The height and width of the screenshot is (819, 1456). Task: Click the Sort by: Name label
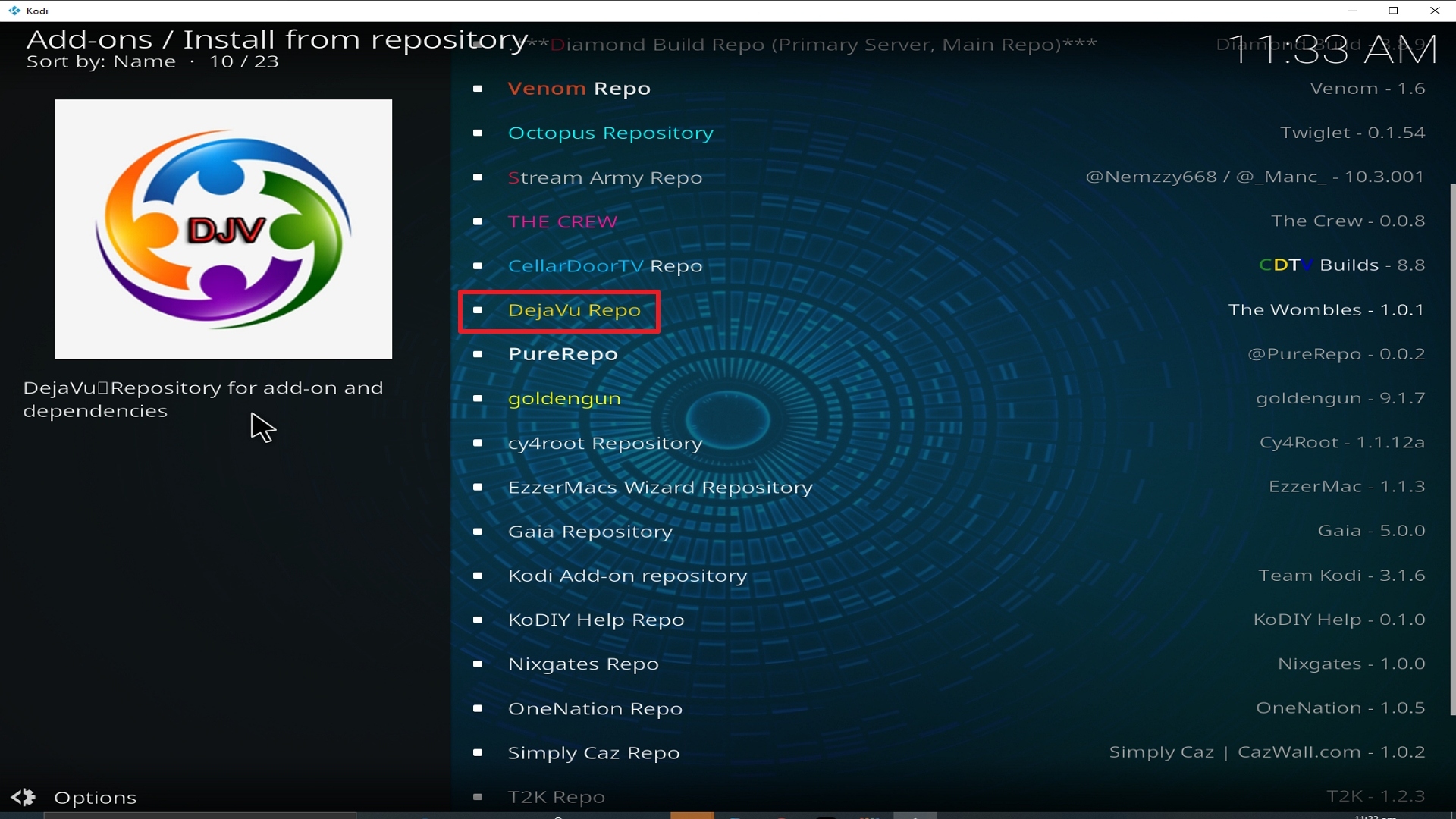click(x=101, y=62)
